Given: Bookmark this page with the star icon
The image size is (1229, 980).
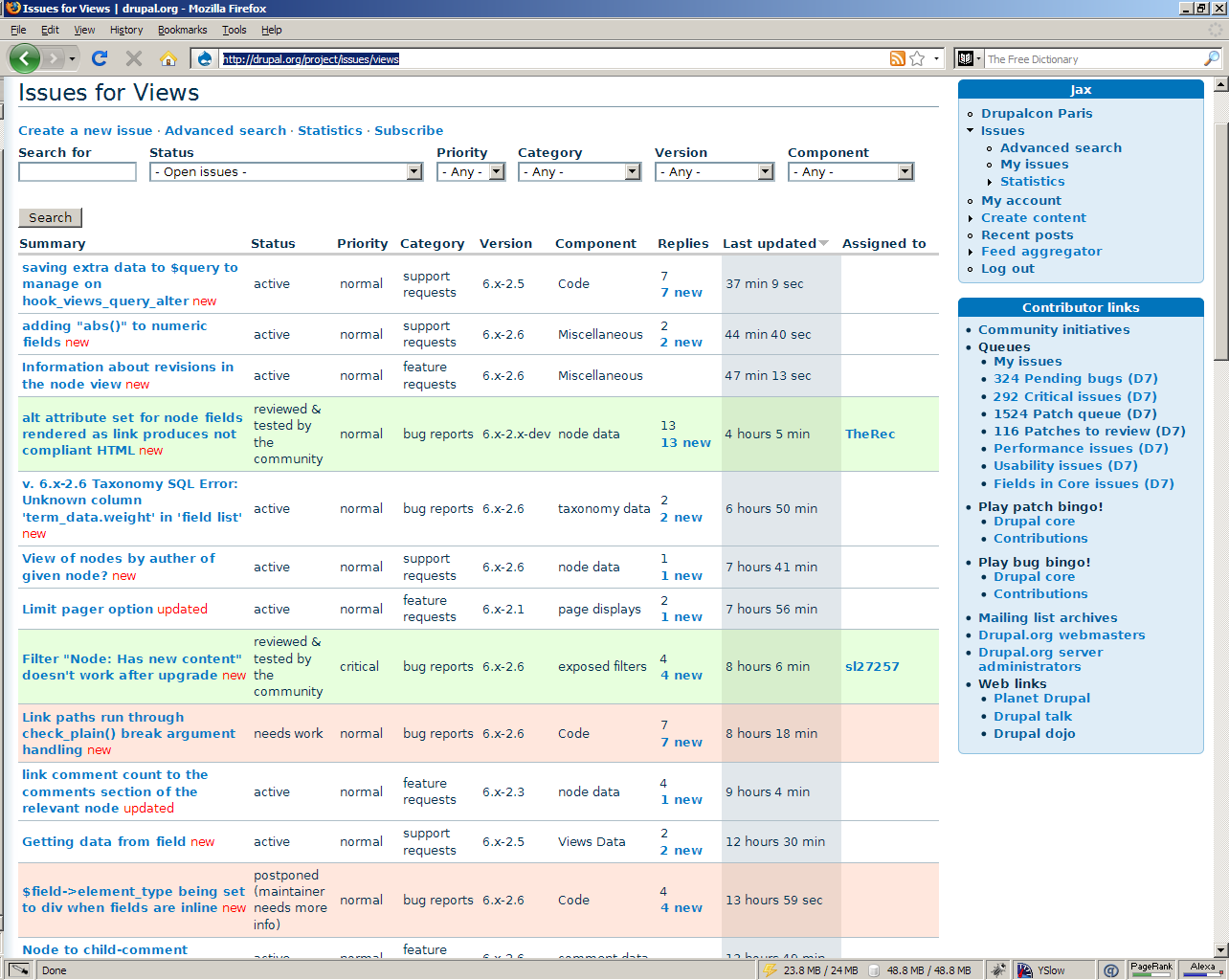Looking at the screenshot, I should [917, 58].
